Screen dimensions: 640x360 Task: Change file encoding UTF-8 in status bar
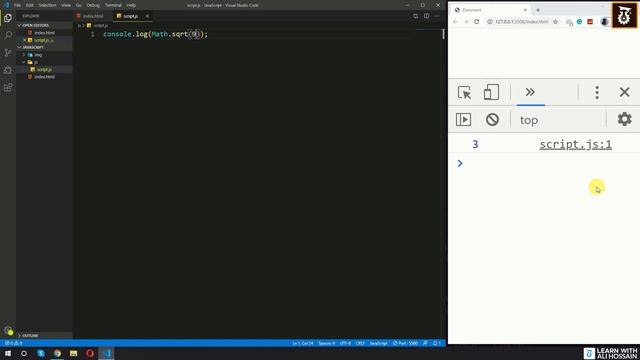point(345,343)
